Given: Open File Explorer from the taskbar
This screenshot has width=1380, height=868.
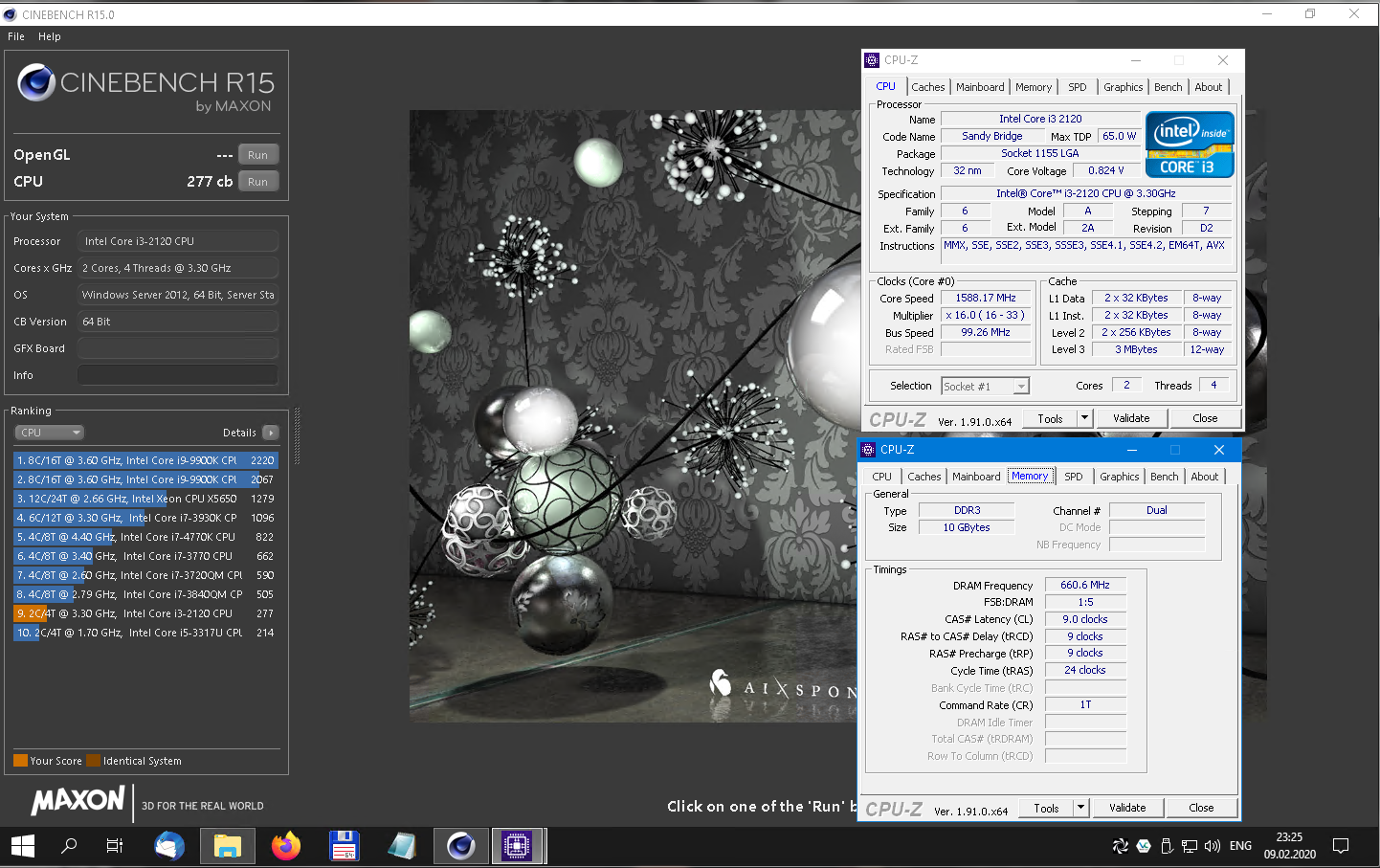Looking at the screenshot, I should (227, 846).
